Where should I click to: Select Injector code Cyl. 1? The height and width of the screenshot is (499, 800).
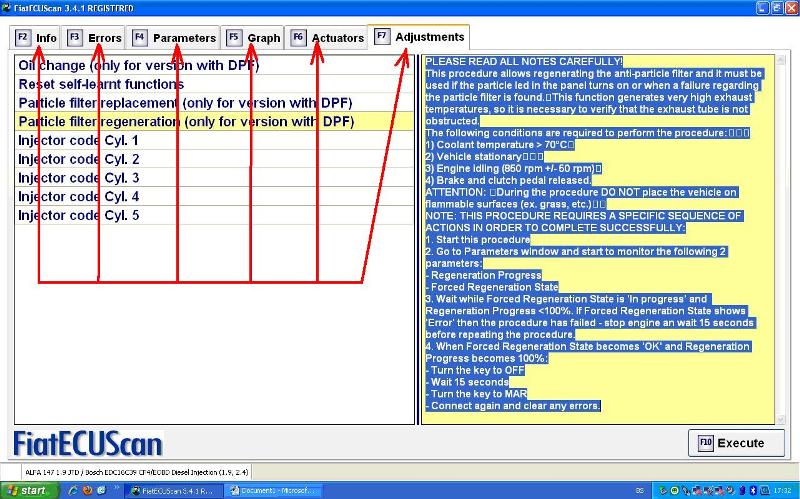(214, 140)
